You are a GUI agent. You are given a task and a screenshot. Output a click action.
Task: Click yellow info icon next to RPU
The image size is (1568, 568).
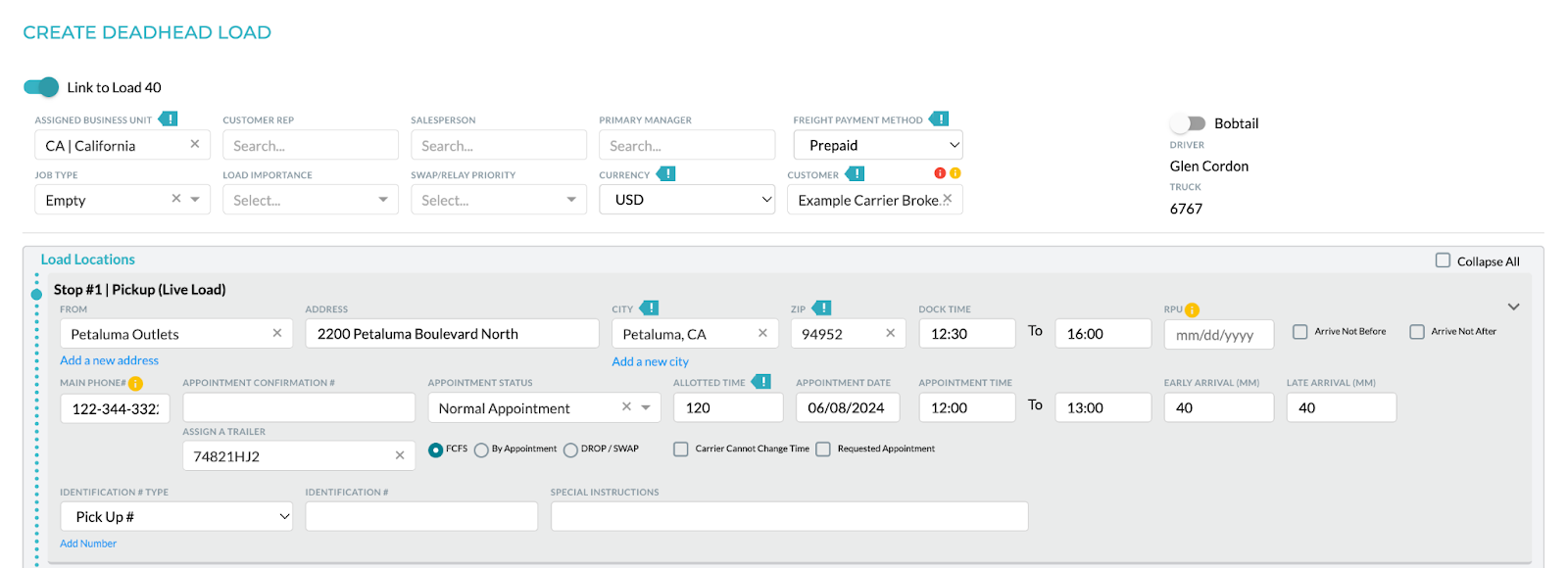(x=1192, y=310)
